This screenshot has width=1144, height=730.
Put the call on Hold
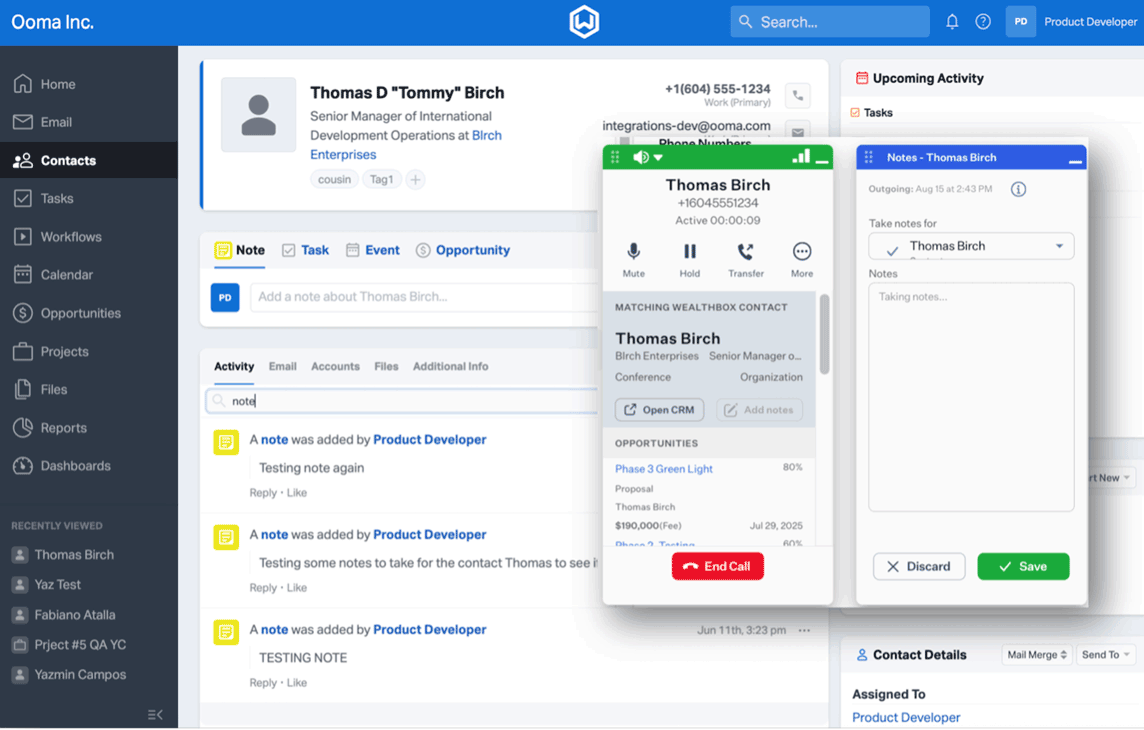pyautogui.click(x=689, y=252)
